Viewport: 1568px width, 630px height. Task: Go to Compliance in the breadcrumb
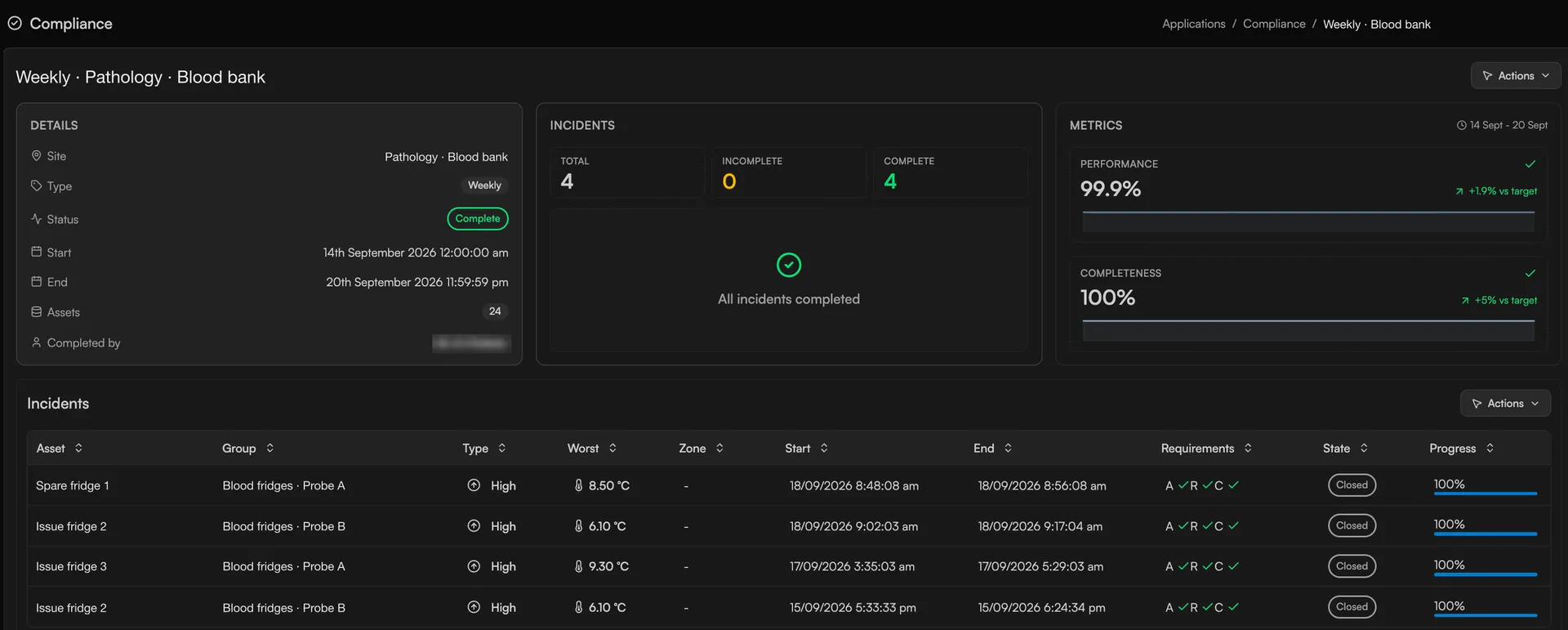click(x=1274, y=24)
